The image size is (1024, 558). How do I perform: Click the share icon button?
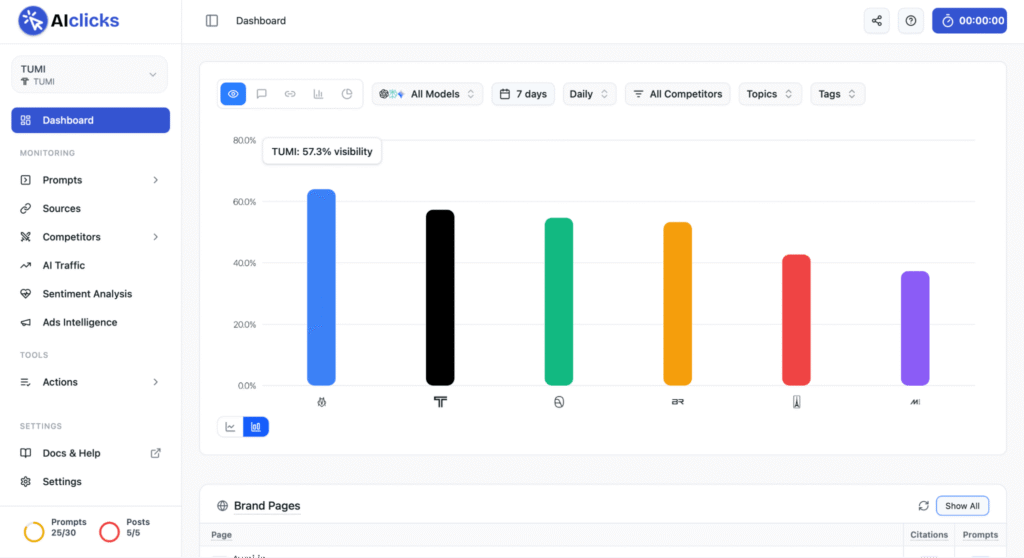(876, 21)
